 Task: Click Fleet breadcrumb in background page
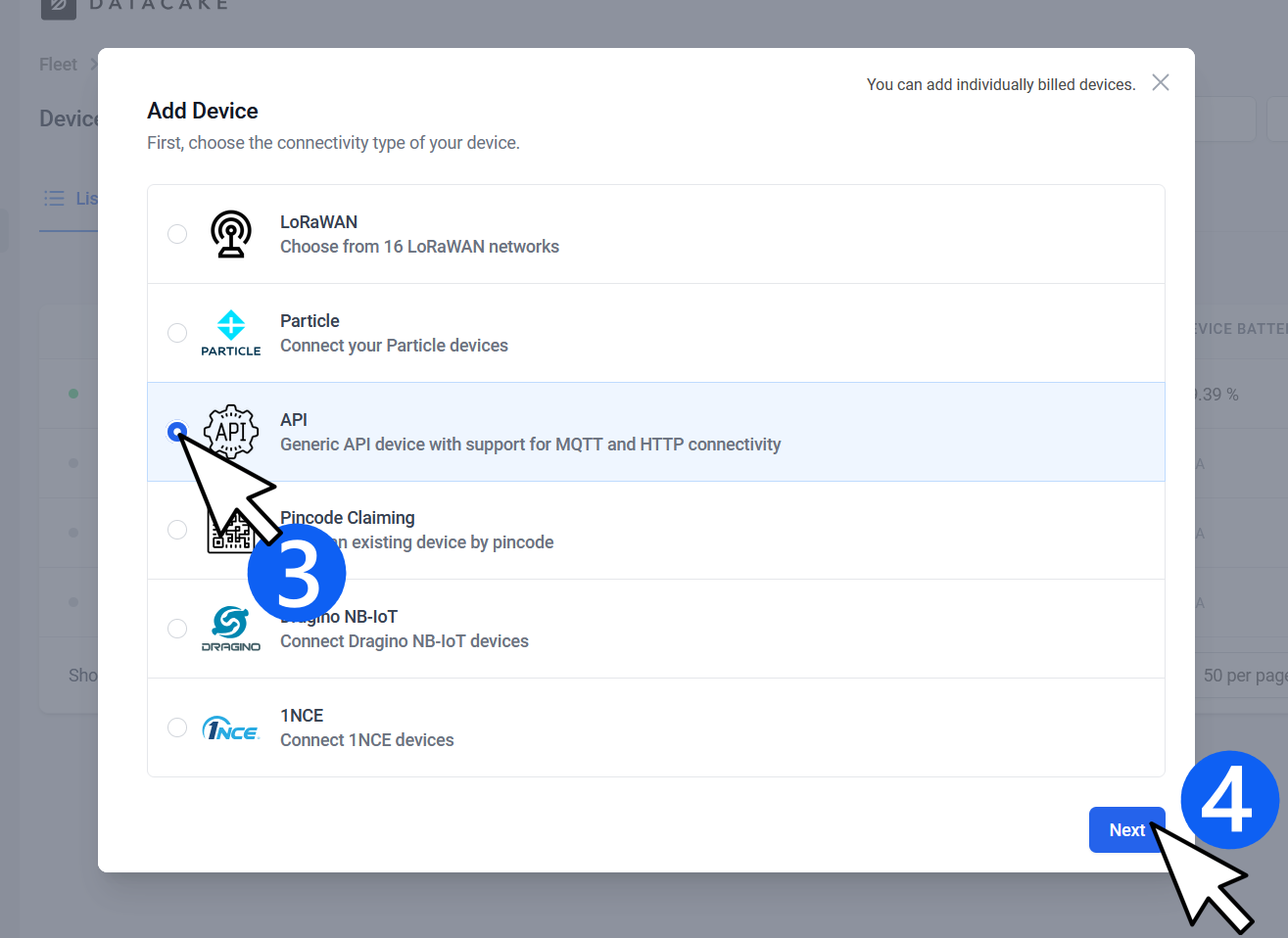click(x=58, y=65)
